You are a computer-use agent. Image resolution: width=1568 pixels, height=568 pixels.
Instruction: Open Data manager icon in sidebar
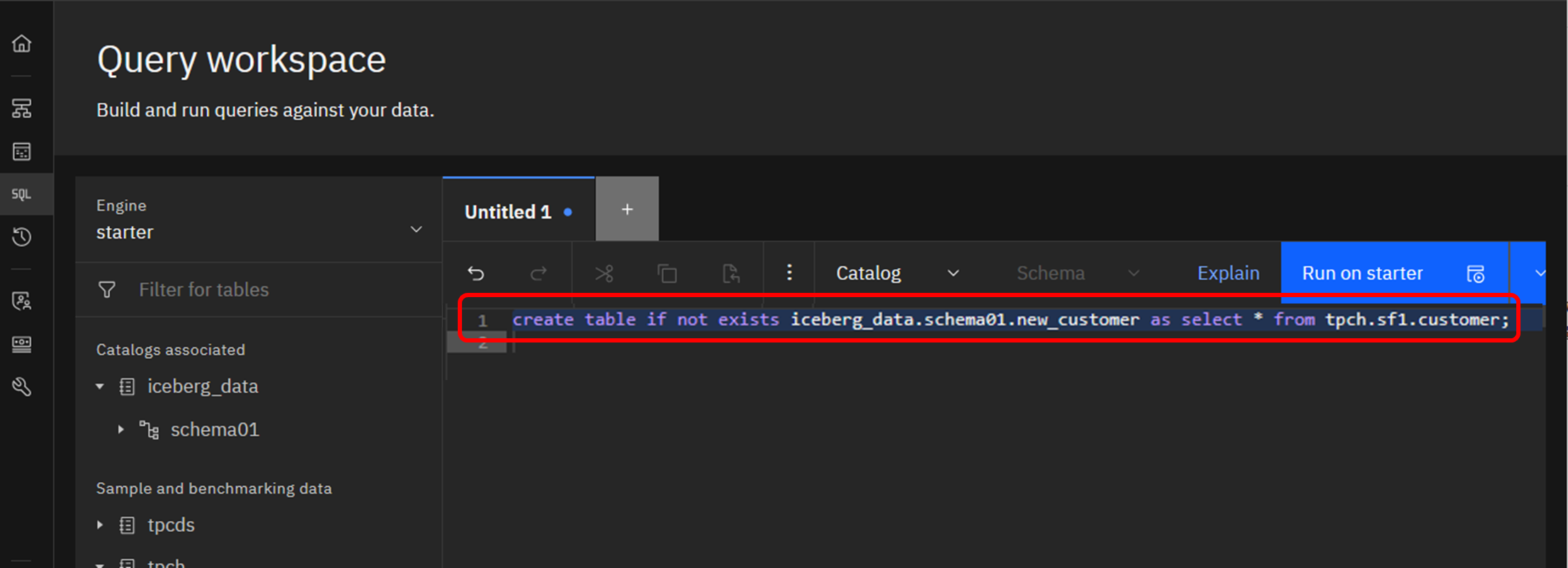(22, 151)
